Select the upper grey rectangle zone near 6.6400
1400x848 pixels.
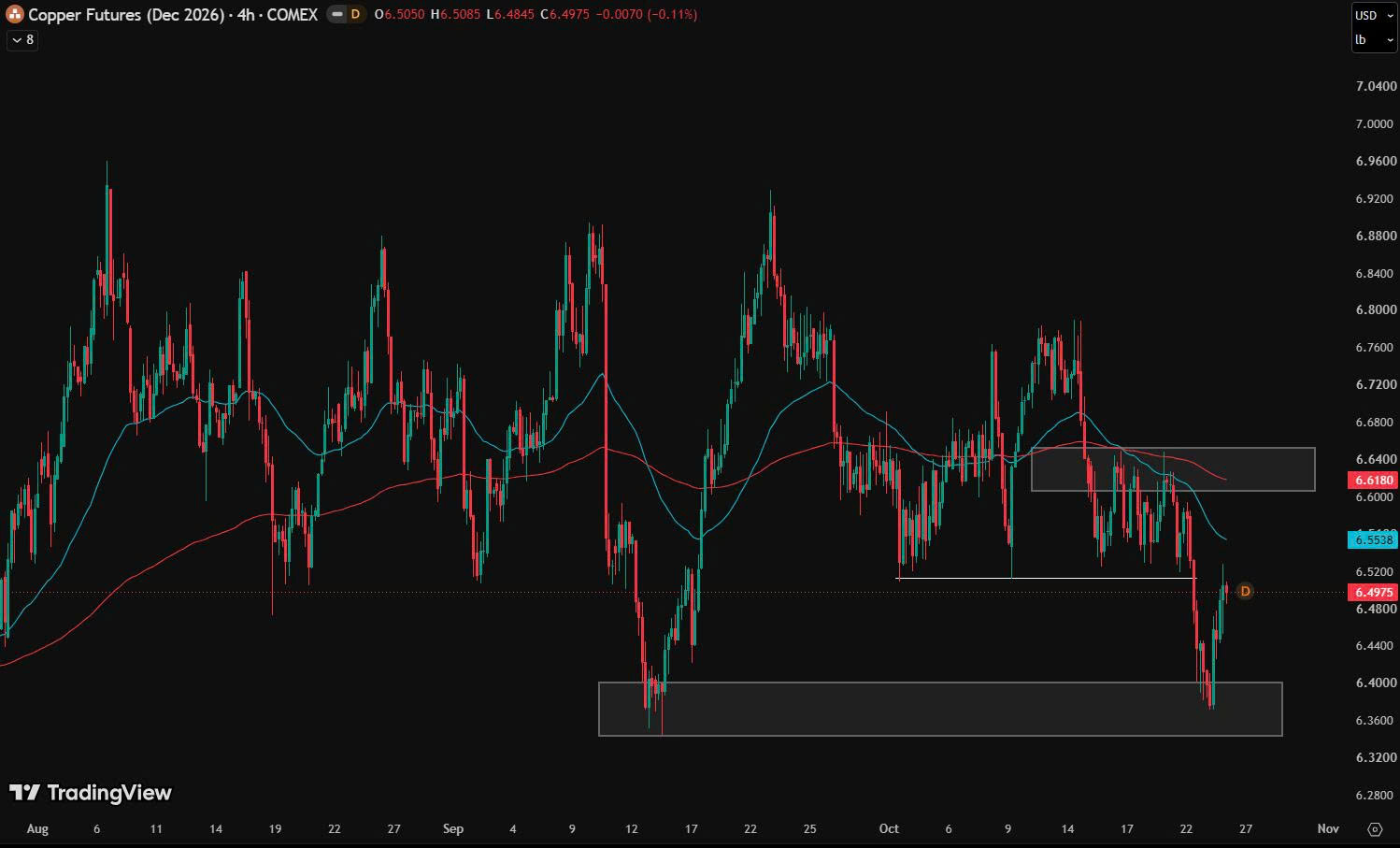tap(1173, 469)
